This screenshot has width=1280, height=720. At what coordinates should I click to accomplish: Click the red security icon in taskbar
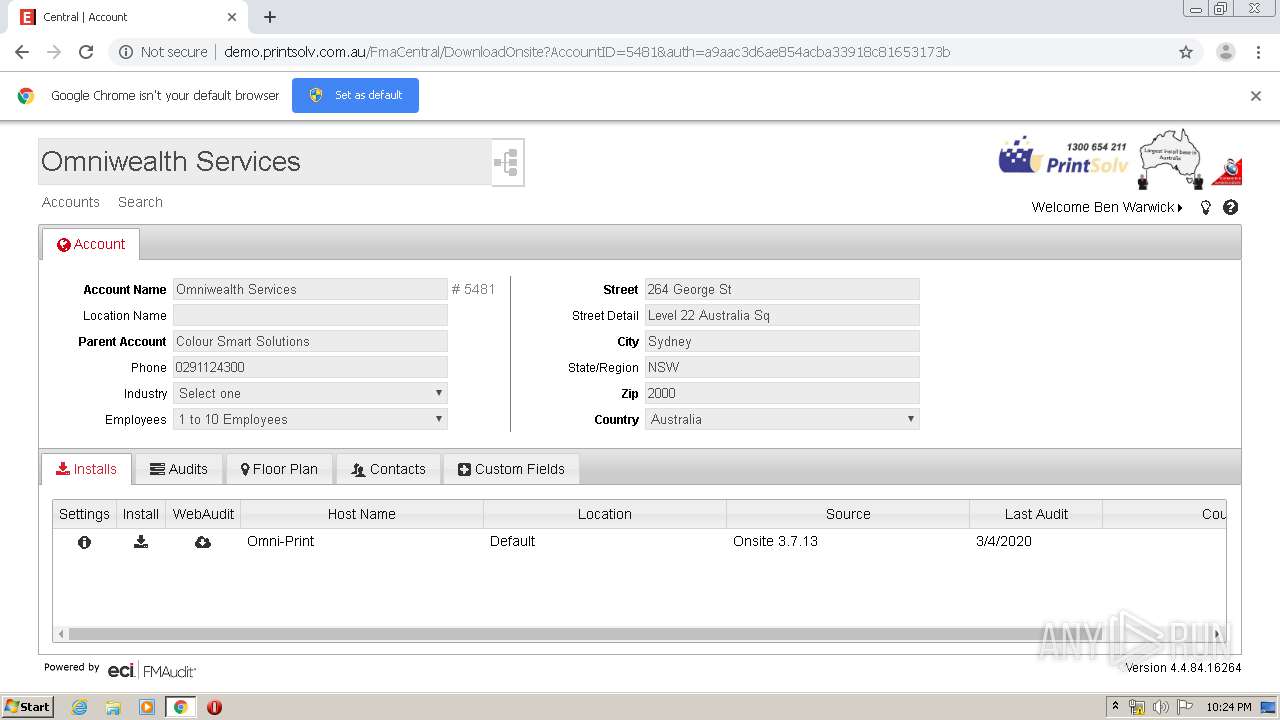click(214, 707)
